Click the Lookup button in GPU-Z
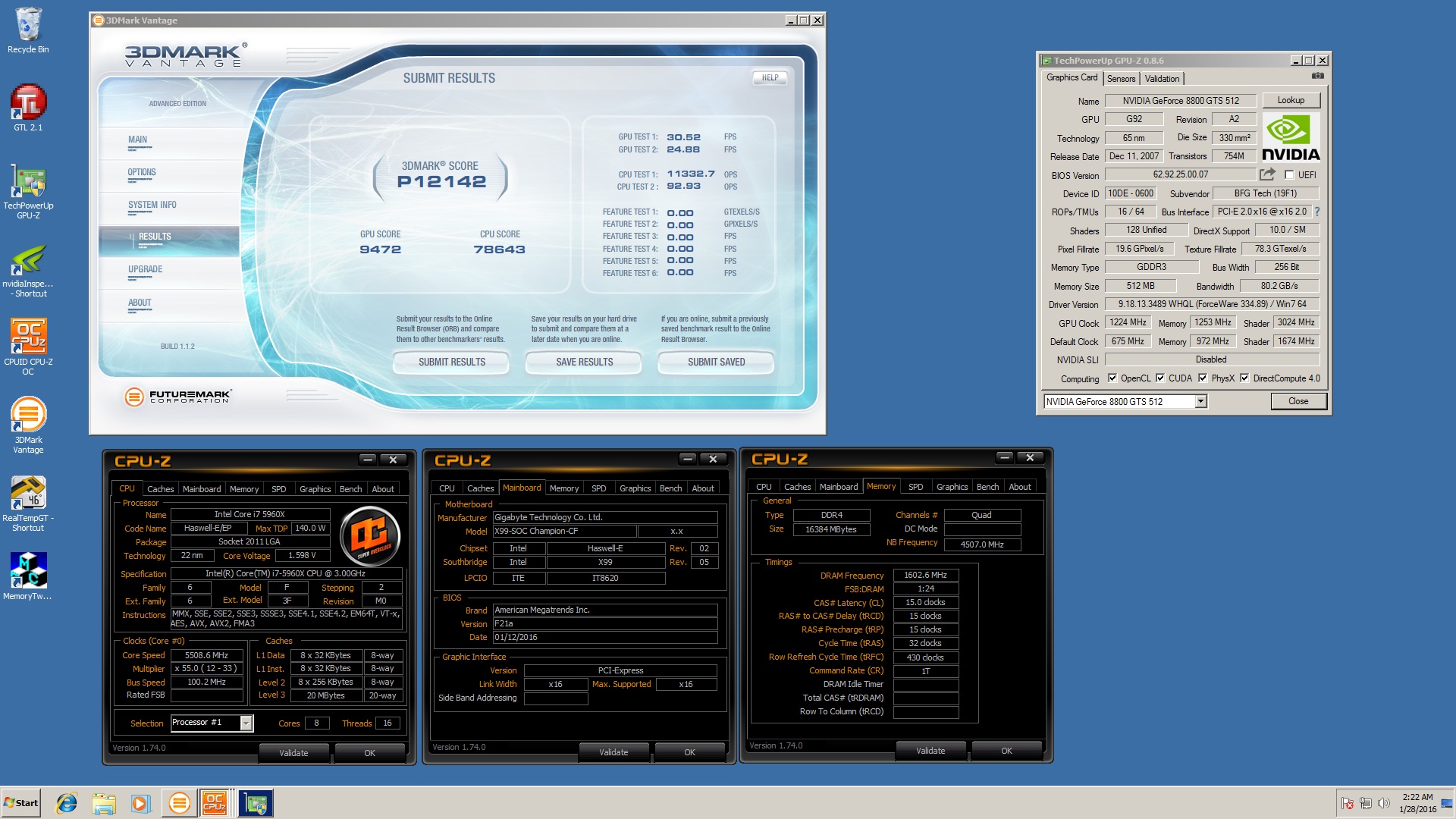1456x819 pixels. coord(1291,100)
